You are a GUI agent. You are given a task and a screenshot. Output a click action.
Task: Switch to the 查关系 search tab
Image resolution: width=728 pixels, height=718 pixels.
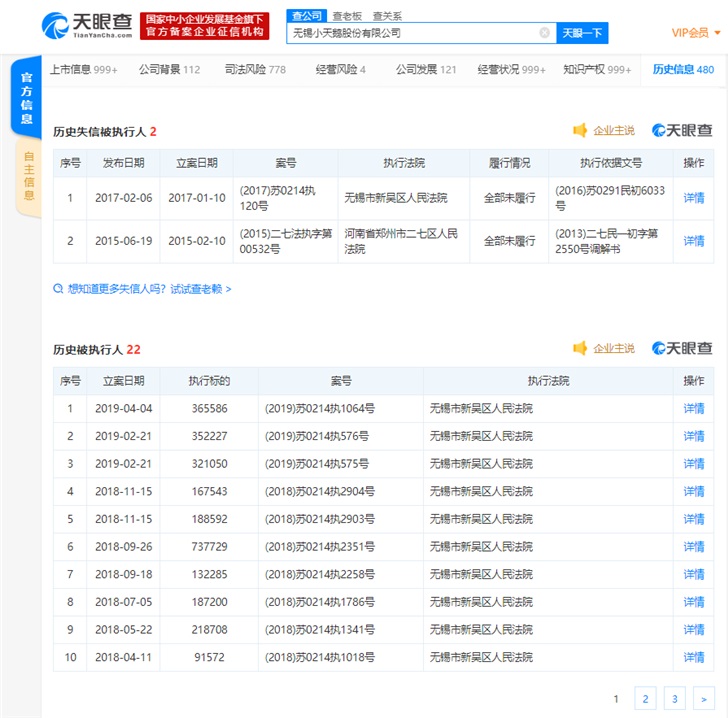pos(387,16)
